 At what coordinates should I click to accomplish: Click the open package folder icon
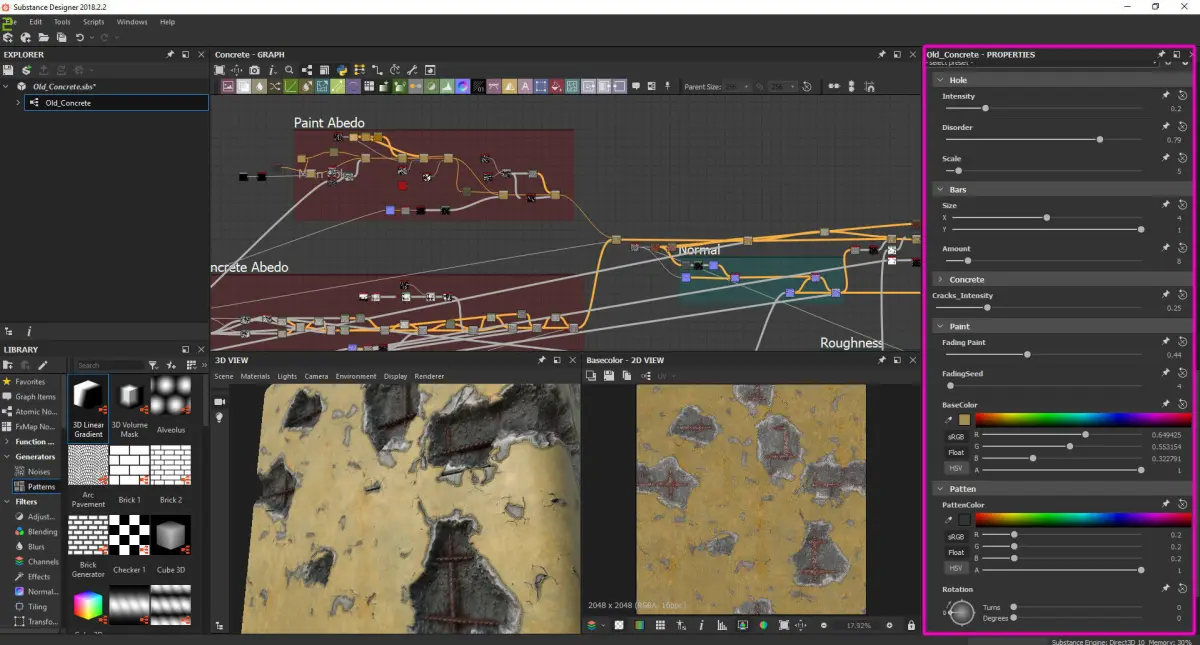(43, 37)
